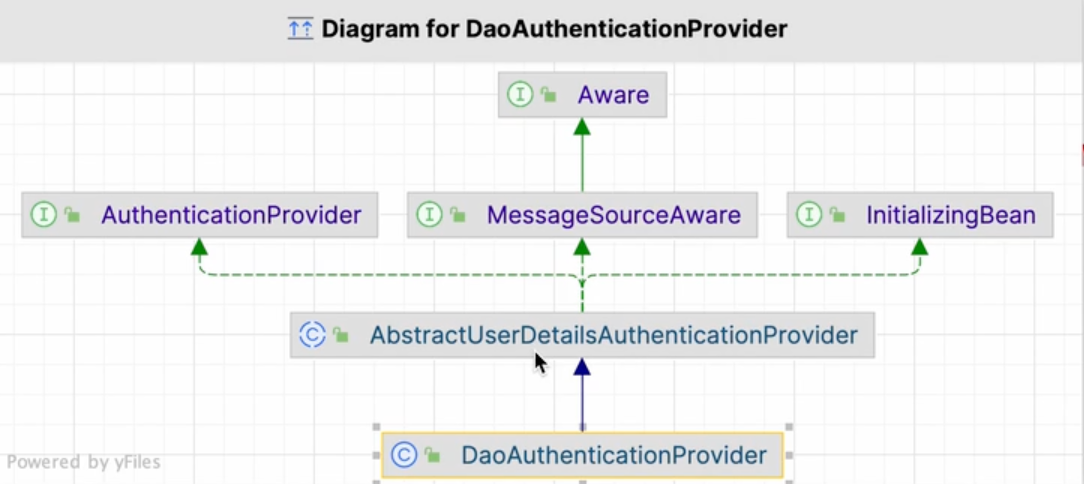Click the public-access lock icon on InitializingBean
This screenshot has width=1084, height=484.
click(838, 216)
